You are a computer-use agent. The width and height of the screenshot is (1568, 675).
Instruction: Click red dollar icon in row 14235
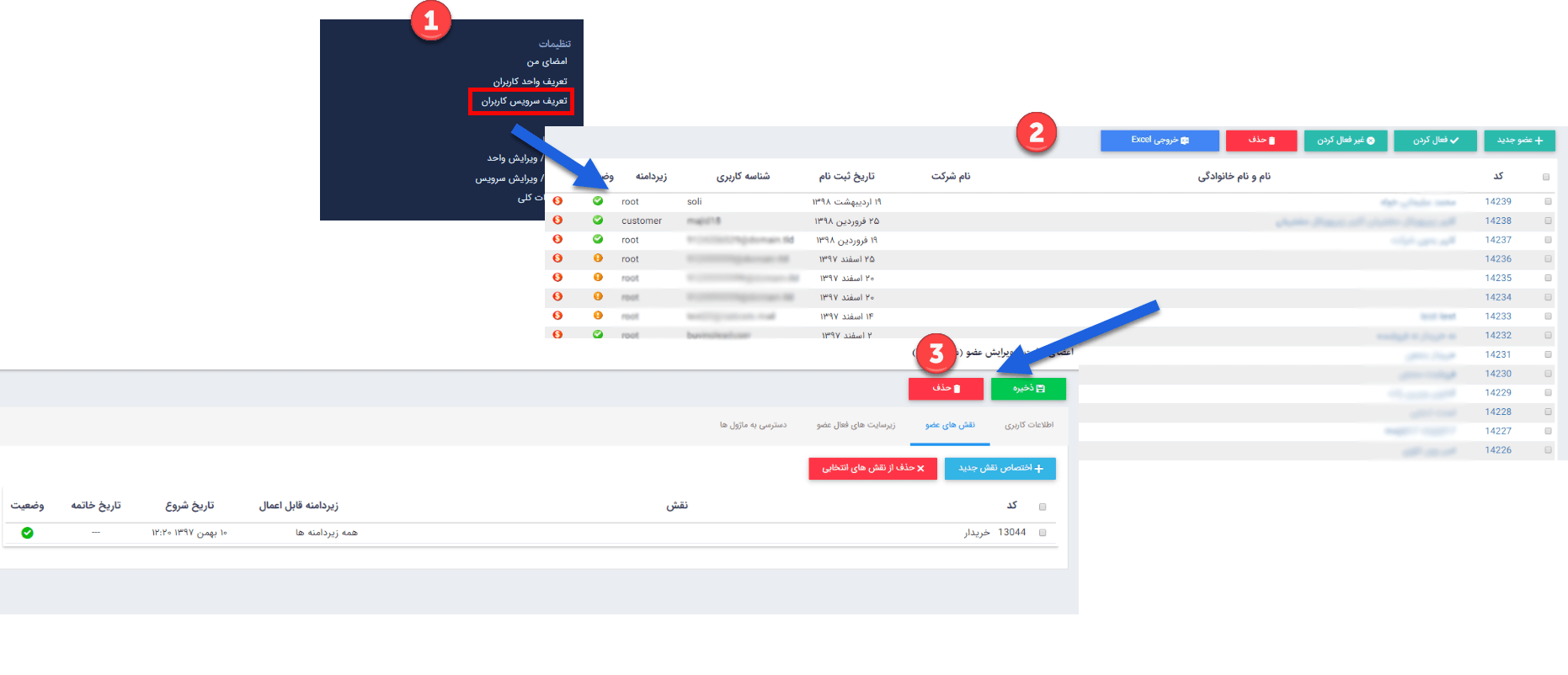click(x=557, y=278)
